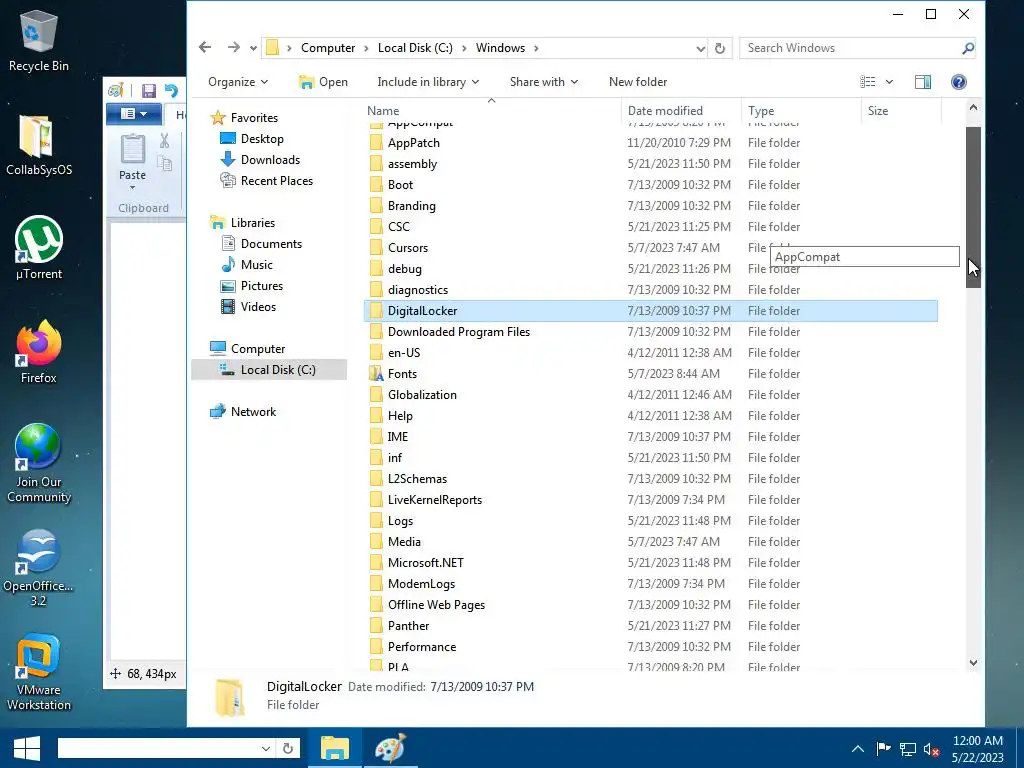
Task: Open the Paint file menu button
Action: click(133, 114)
